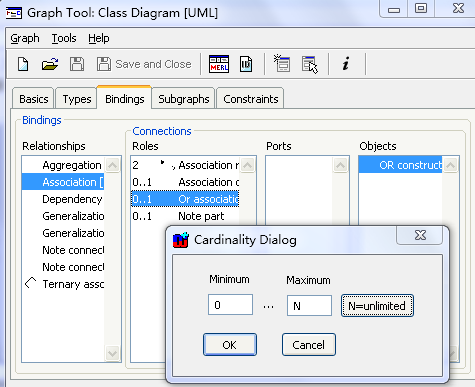Minimize the Graph Tool window
This screenshot has width=475, height=387.
point(394,9)
